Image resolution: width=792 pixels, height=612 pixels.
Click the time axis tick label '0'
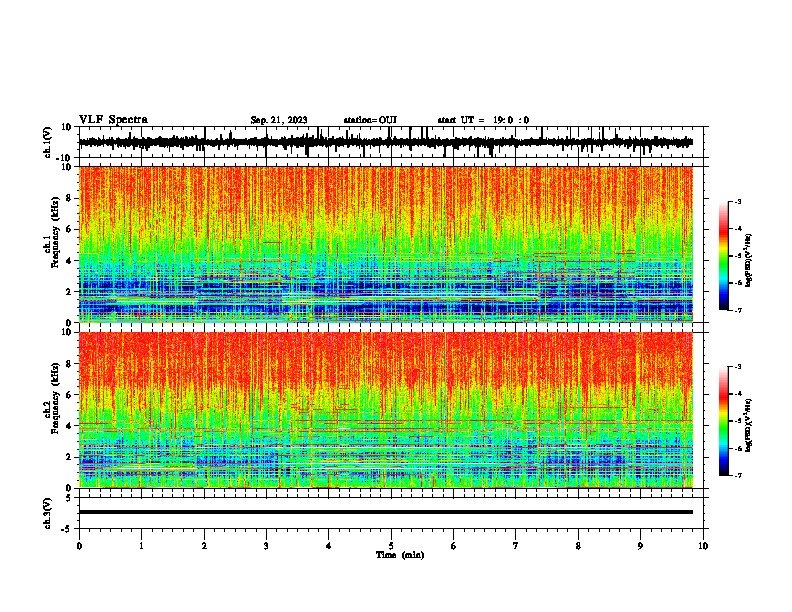79,546
